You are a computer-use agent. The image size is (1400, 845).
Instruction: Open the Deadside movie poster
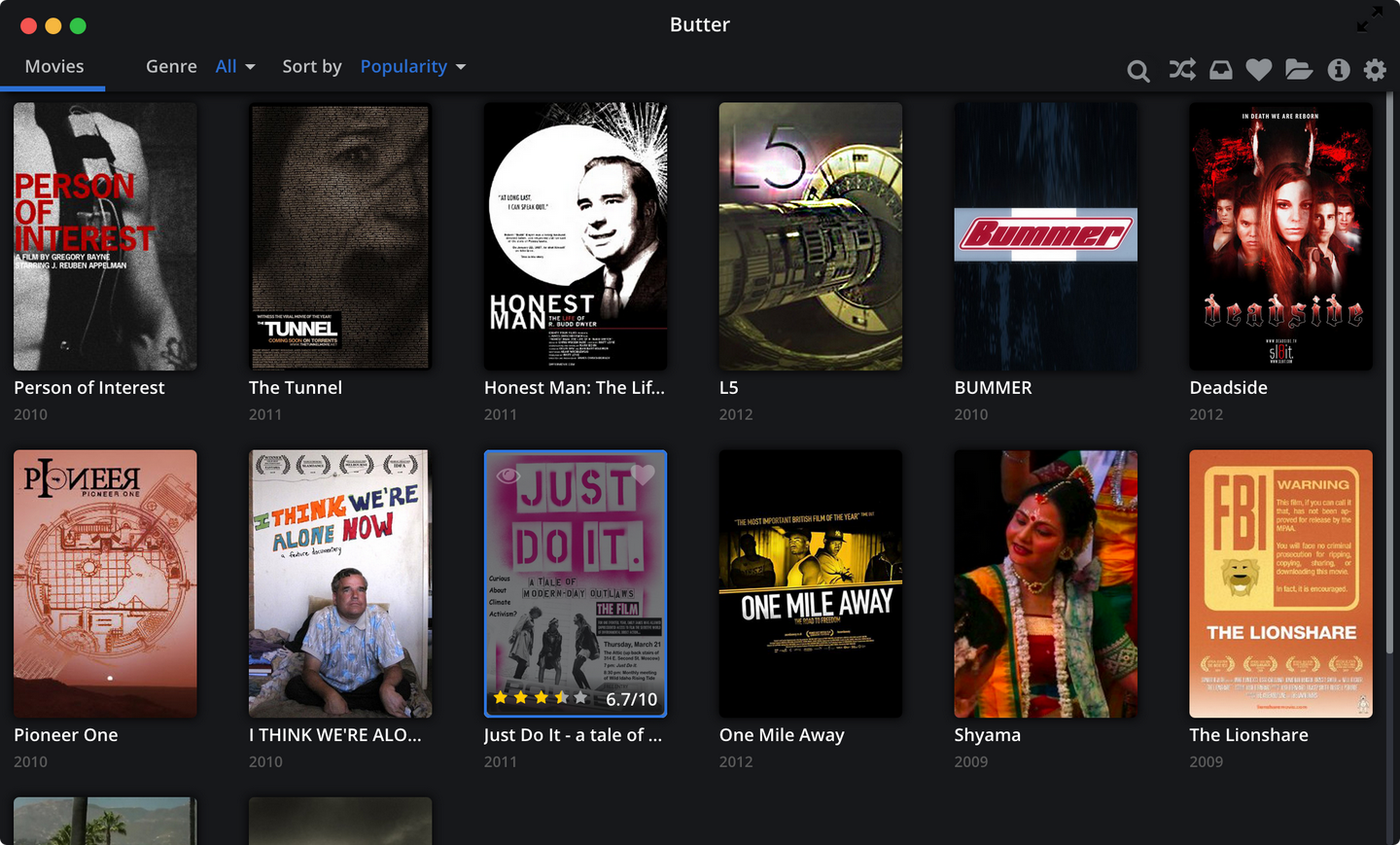coord(1280,236)
